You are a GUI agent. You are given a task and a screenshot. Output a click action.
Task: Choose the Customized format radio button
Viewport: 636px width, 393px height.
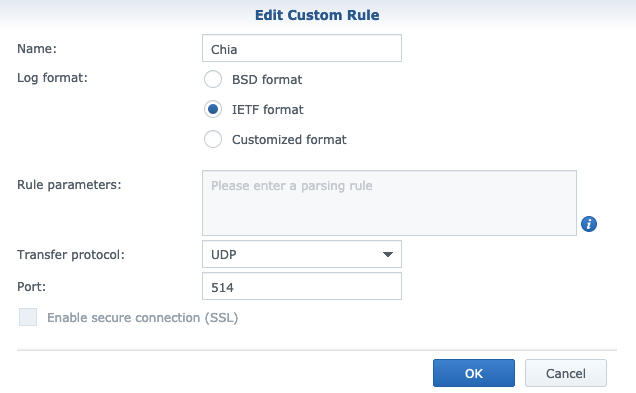[213, 139]
